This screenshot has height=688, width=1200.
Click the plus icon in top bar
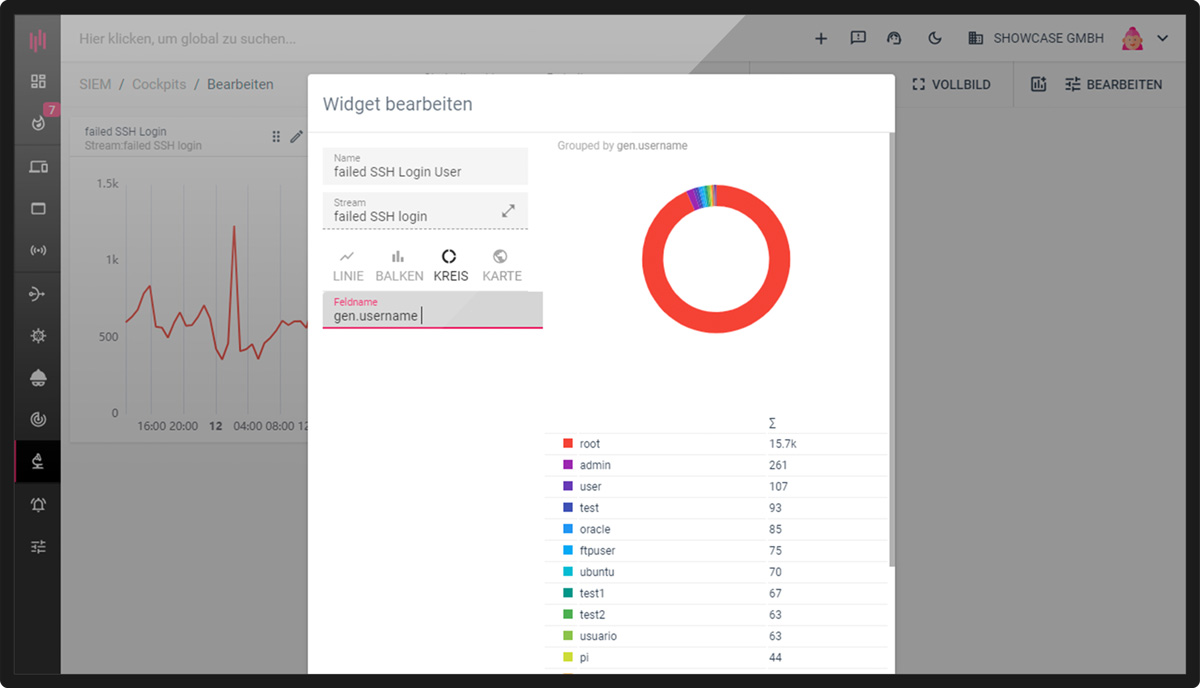click(x=821, y=39)
